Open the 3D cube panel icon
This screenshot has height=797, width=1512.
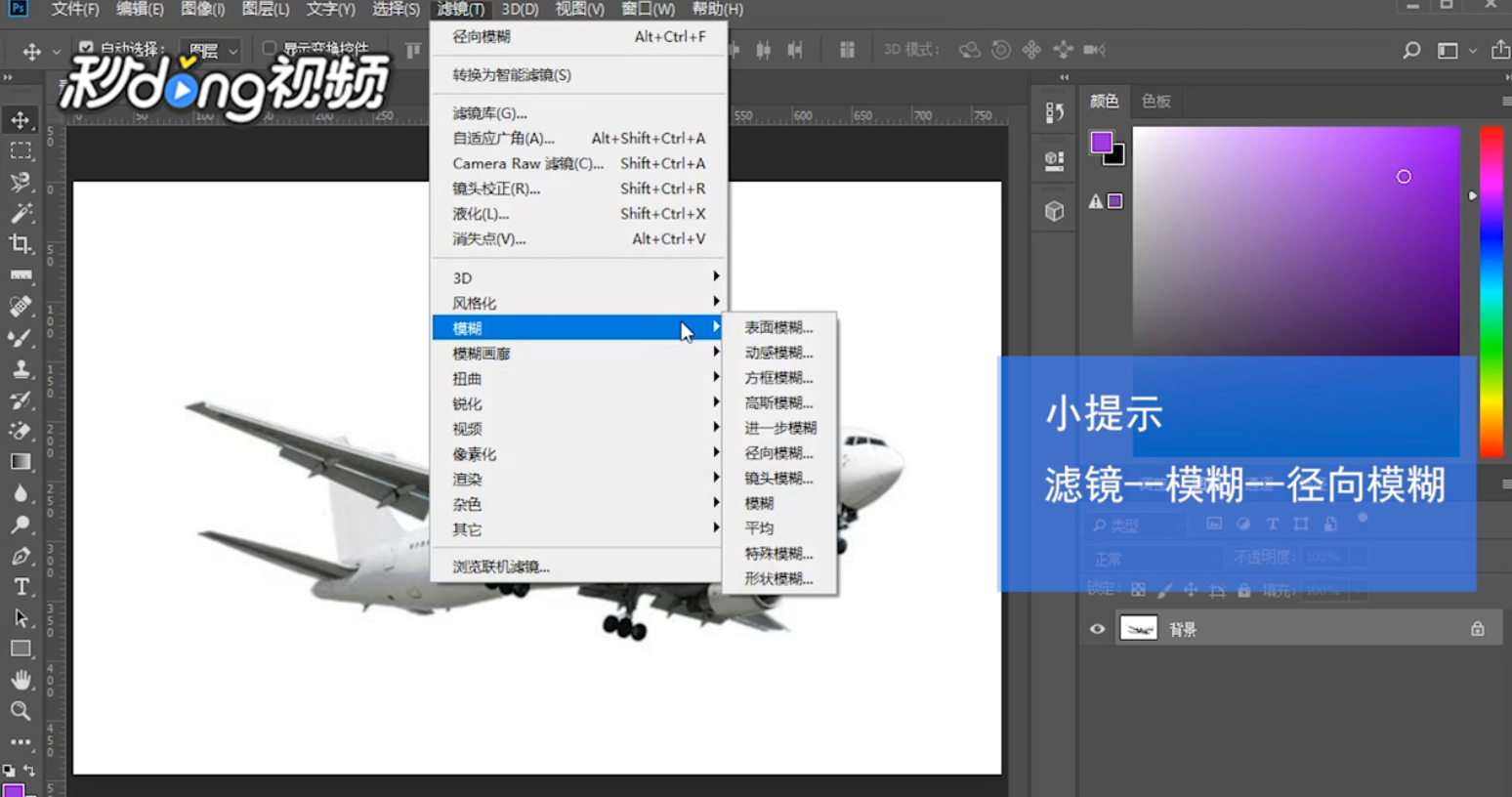coord(1055,211)
